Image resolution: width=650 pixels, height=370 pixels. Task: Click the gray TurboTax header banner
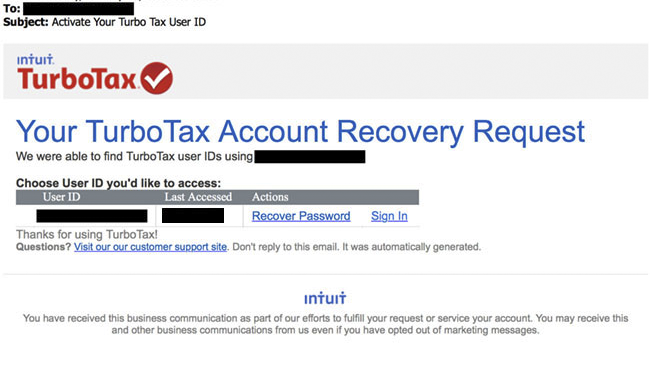point(325,71)
